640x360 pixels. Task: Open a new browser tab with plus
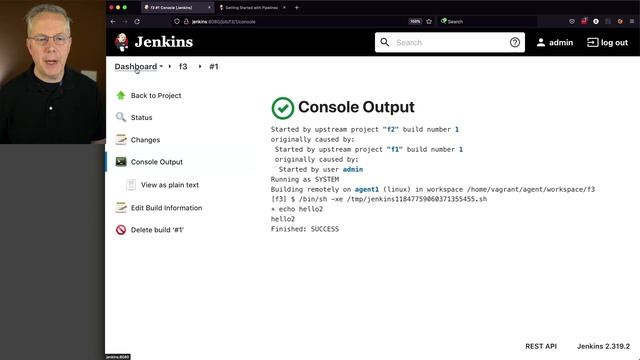pos(297,7)
